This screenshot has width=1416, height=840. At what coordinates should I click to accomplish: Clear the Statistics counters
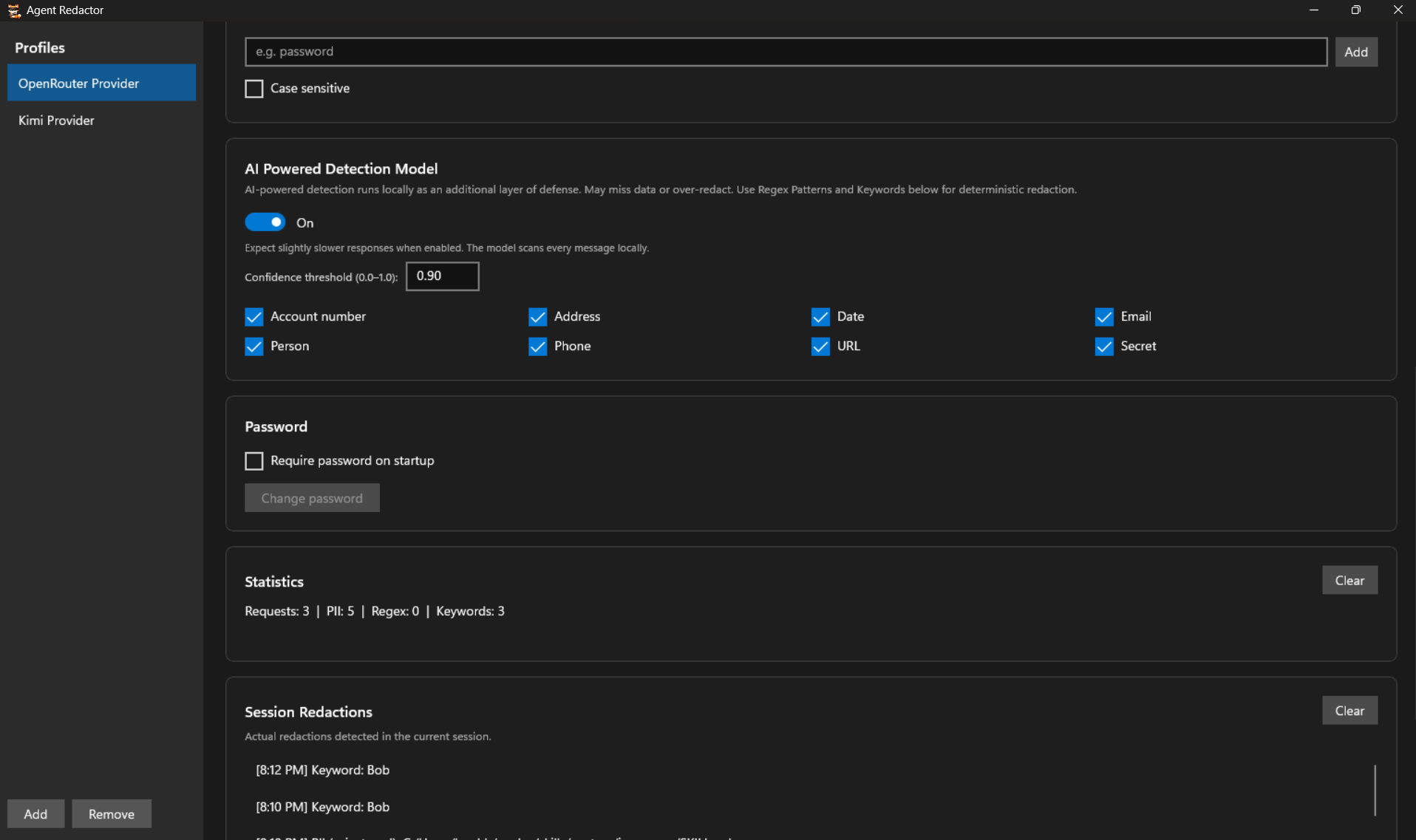(1349, 580)
